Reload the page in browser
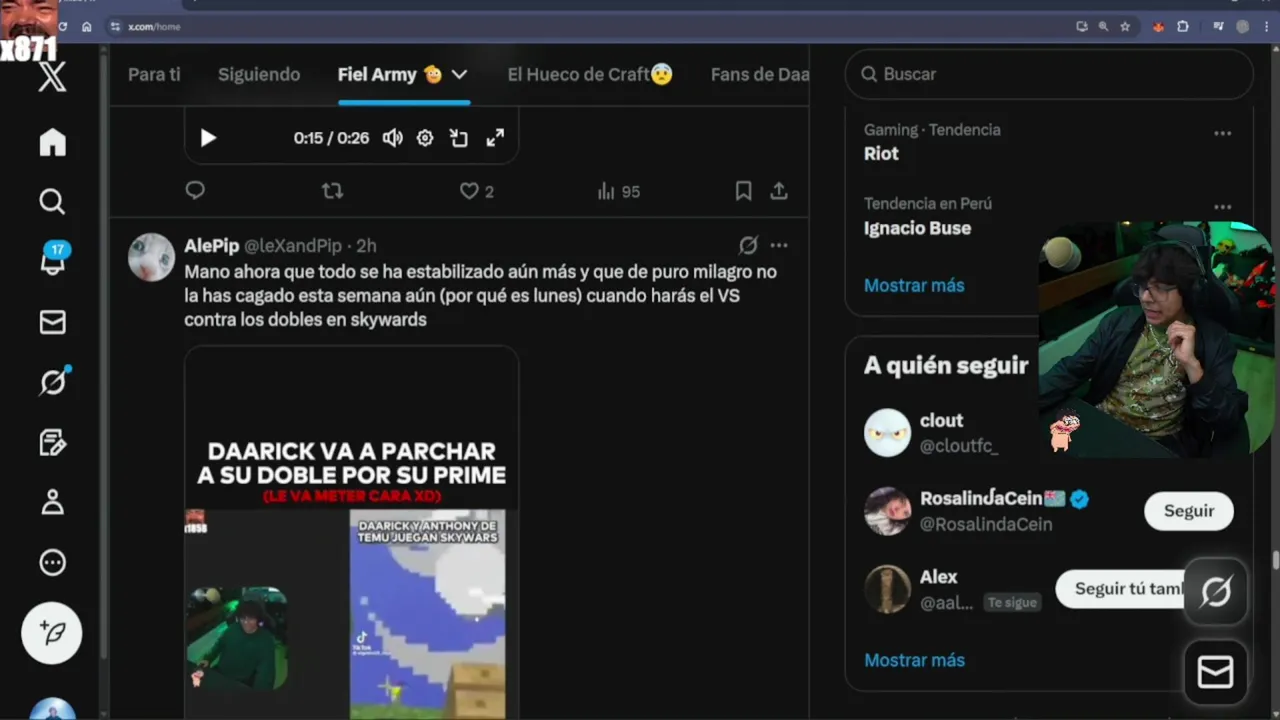The width and height of the screenshot is (1280, 720). [x=62, y=27]
